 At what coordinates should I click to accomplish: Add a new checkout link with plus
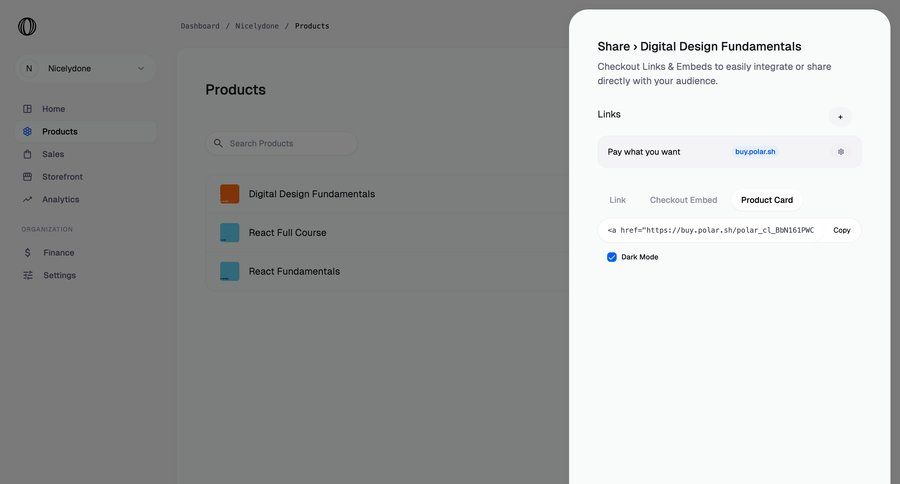(840, 117)
